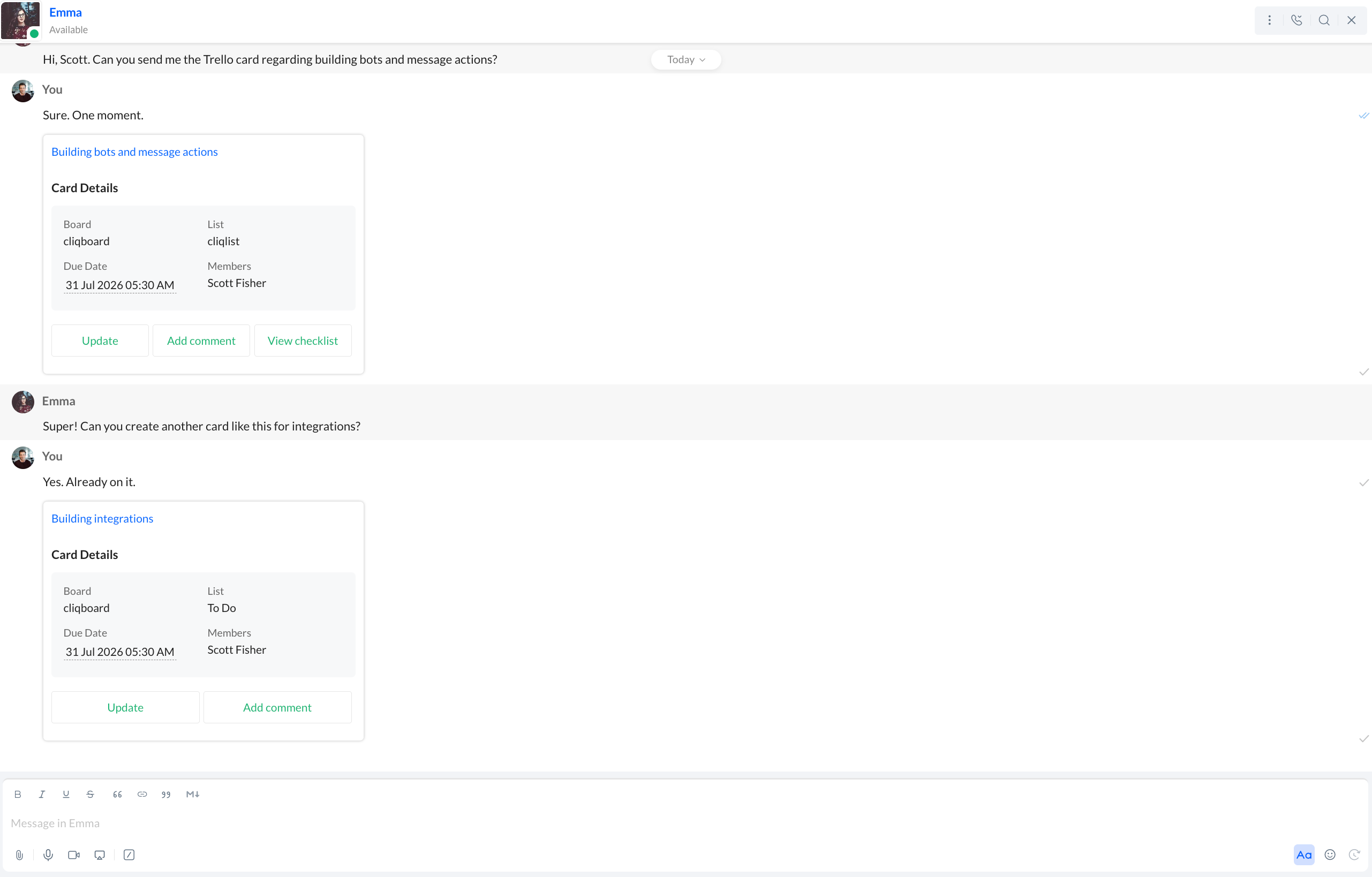The width and height of the screenshot is (1372, 877).
Task: Record a voice message with the microphone
Action: [48, 855]
